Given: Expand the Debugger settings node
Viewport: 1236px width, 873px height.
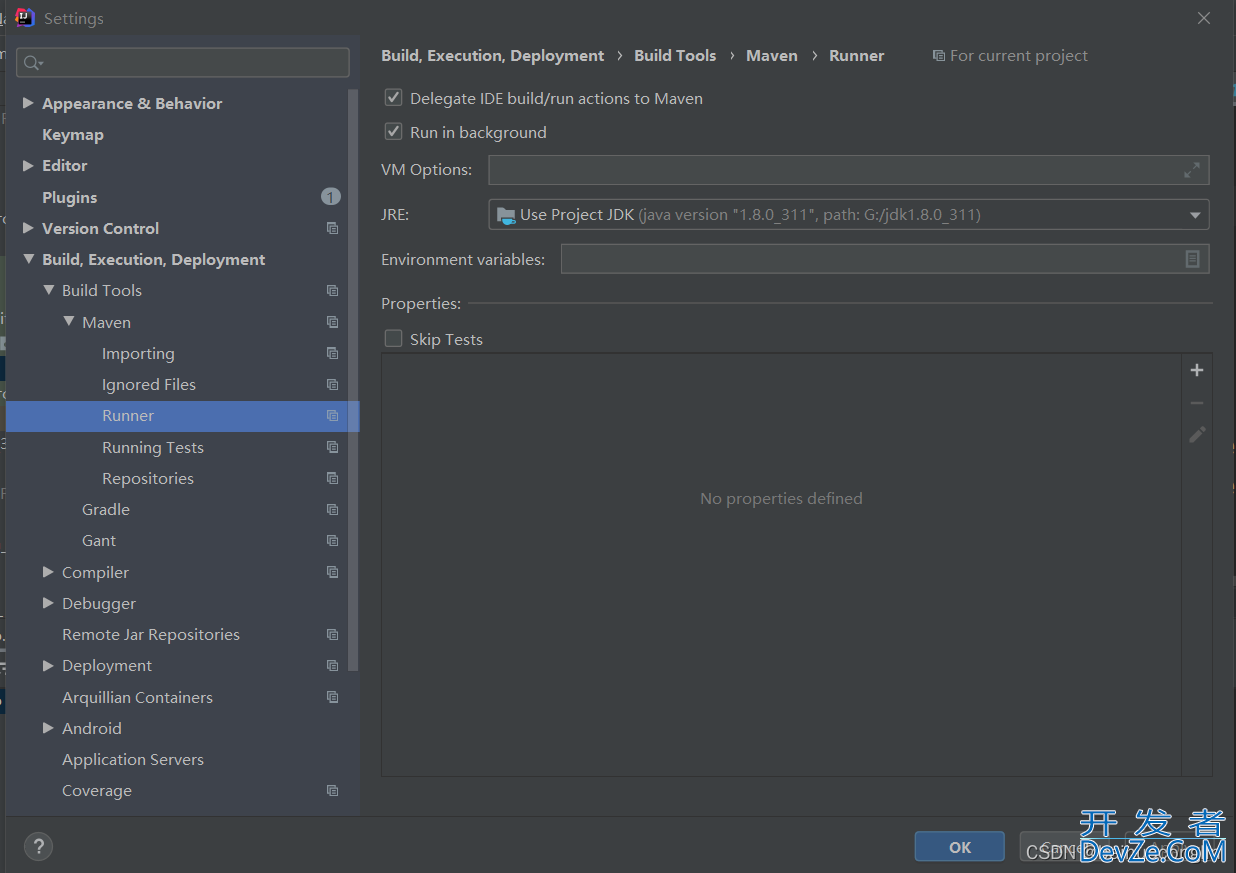Looking at the screenshot, I should point(48,604).
